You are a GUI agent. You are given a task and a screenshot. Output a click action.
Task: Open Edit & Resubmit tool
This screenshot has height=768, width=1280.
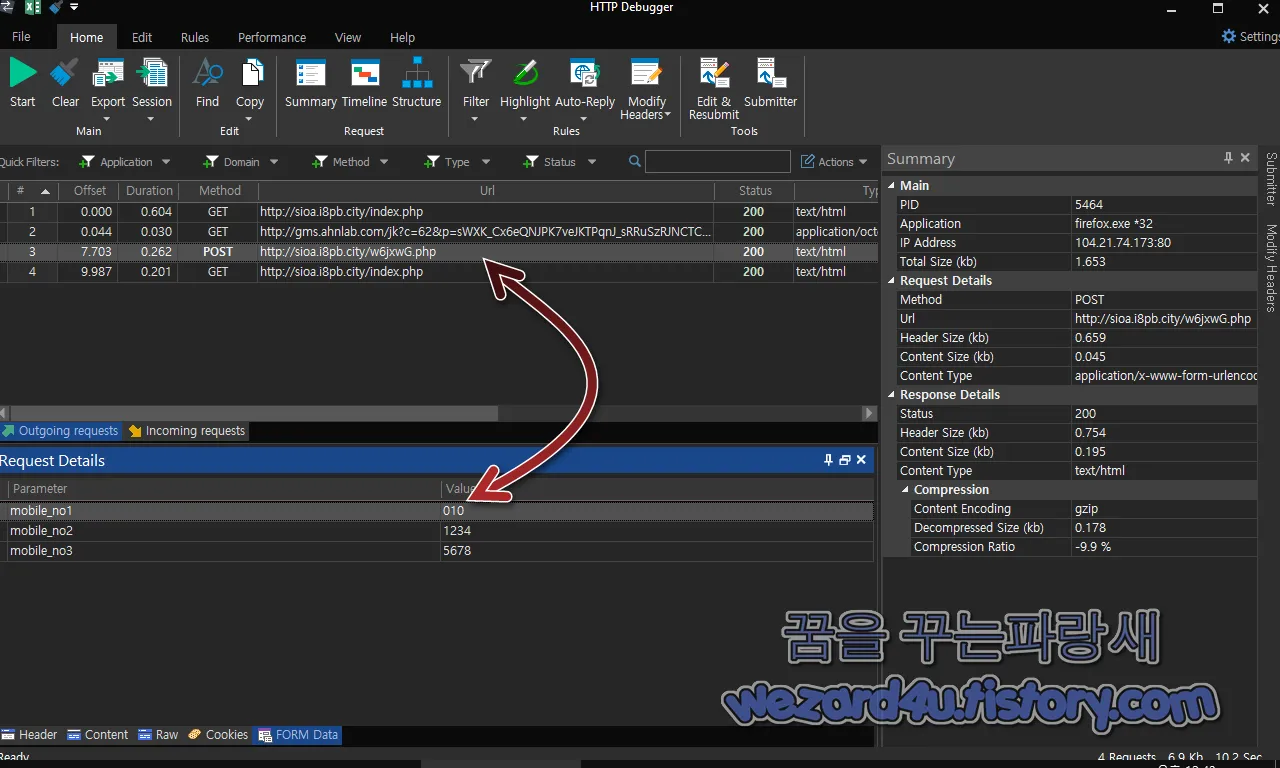[714, 89]
